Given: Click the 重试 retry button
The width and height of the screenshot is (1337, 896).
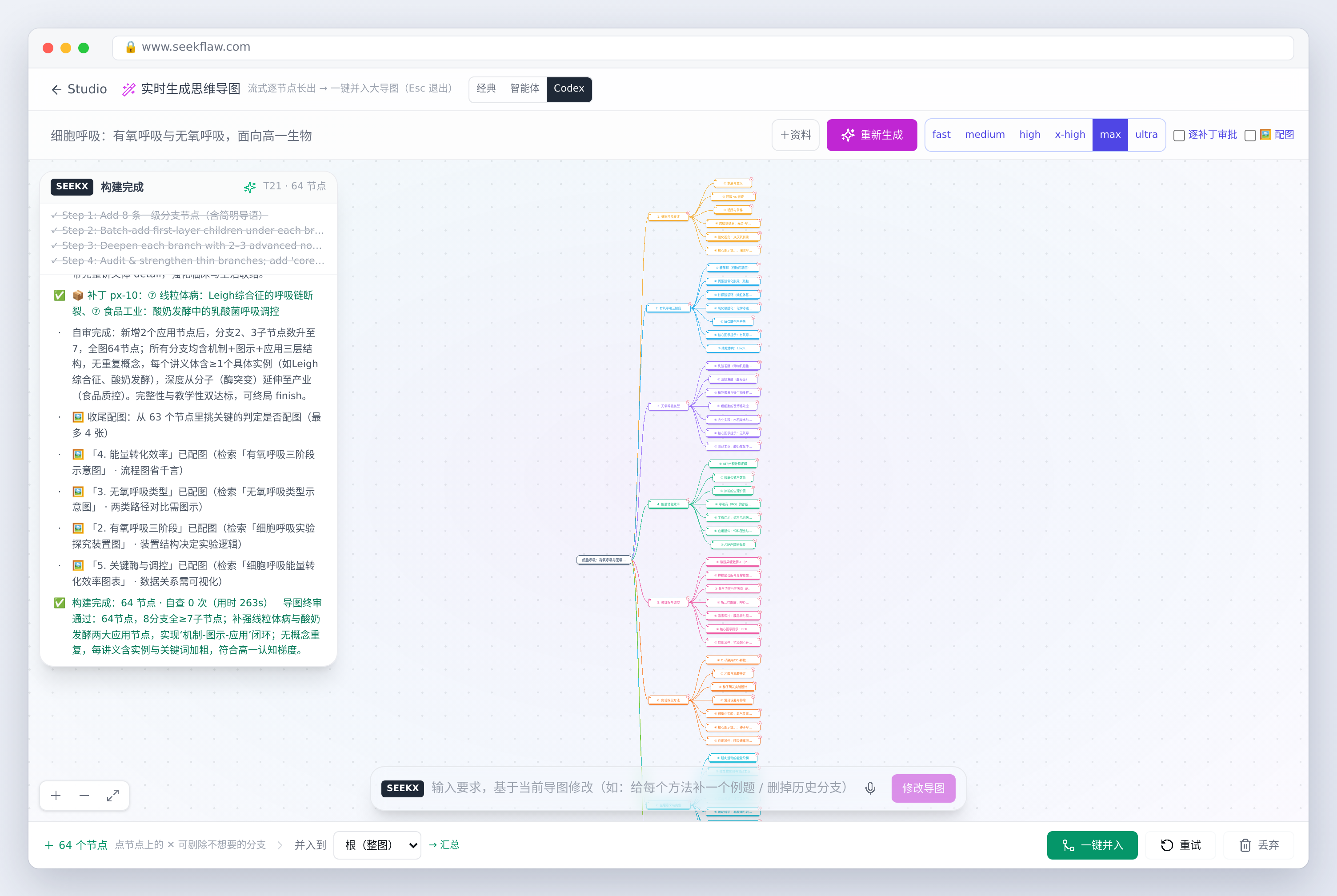Looking at the screenshot, I should pos(1181,845).
